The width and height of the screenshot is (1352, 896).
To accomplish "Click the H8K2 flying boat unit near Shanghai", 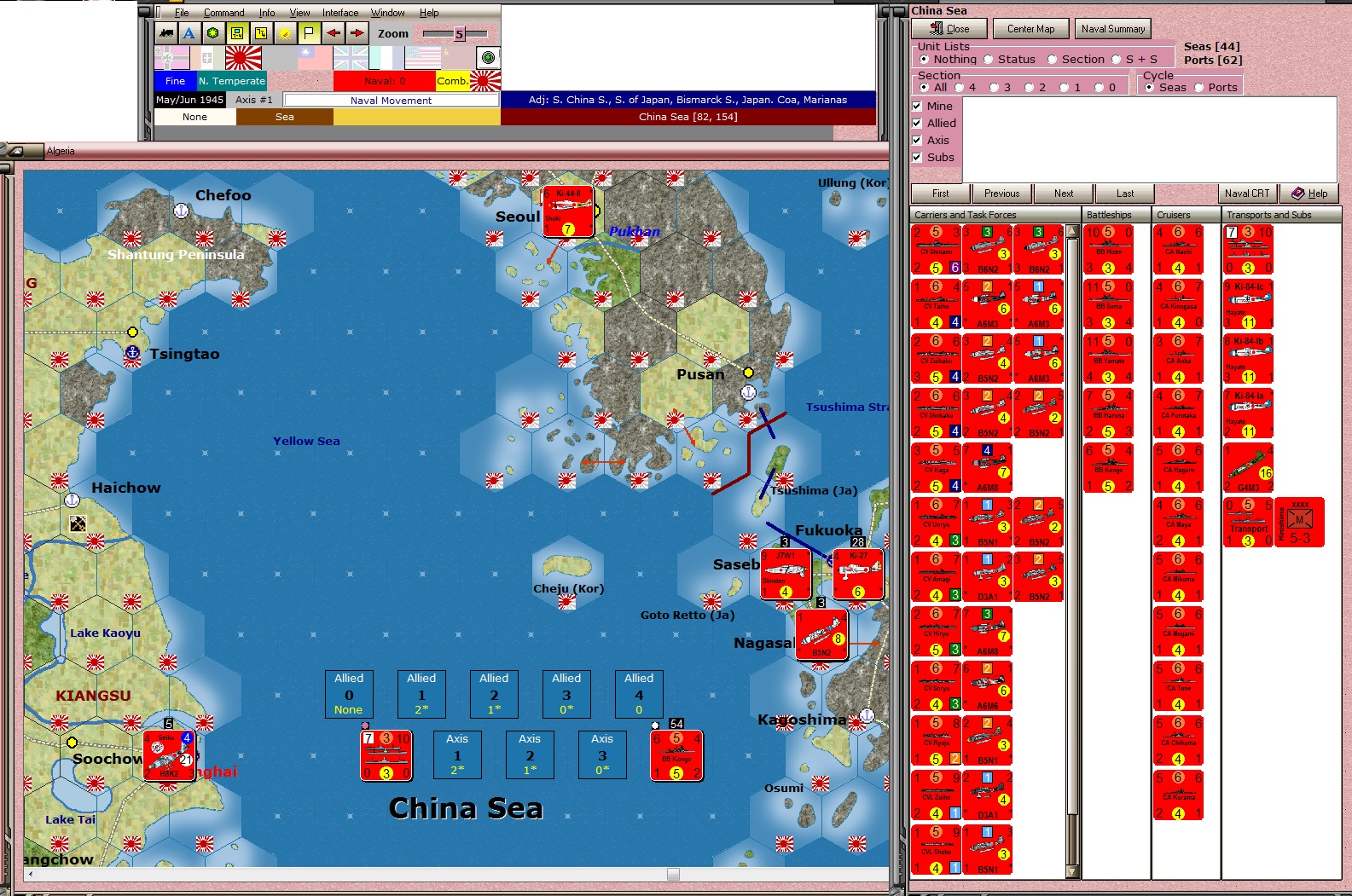I will (169, 755).
